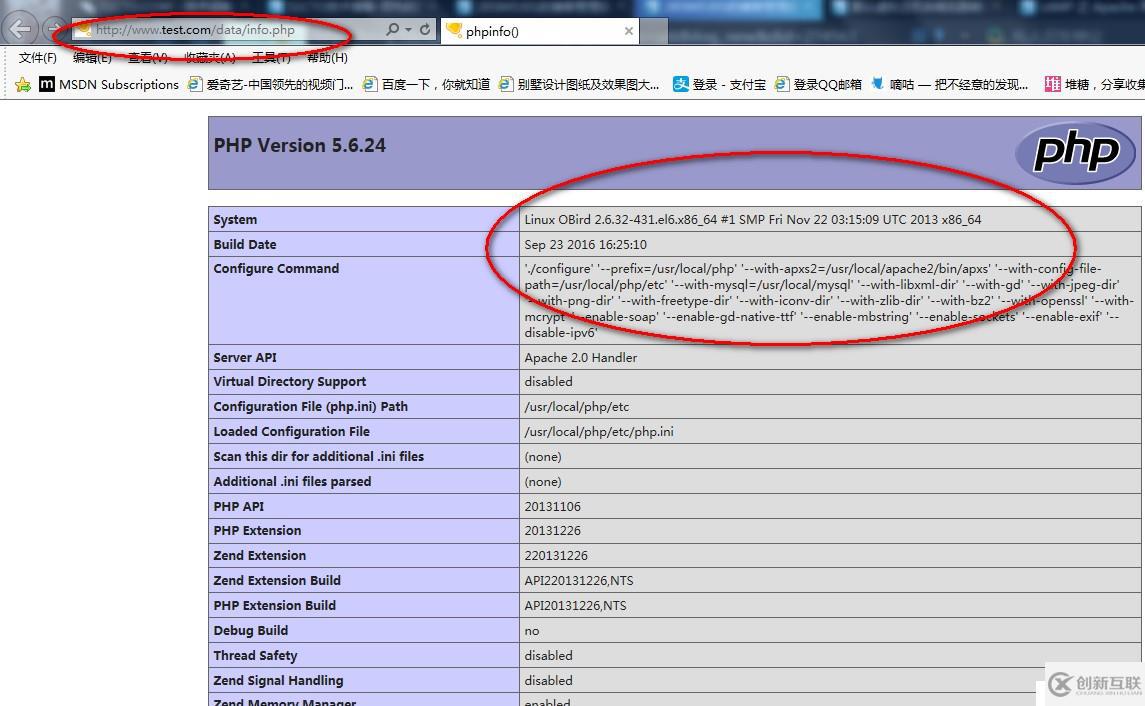Click the address bar search magnifier icon
The image size is (1145, 706).
tap(392, 30)
